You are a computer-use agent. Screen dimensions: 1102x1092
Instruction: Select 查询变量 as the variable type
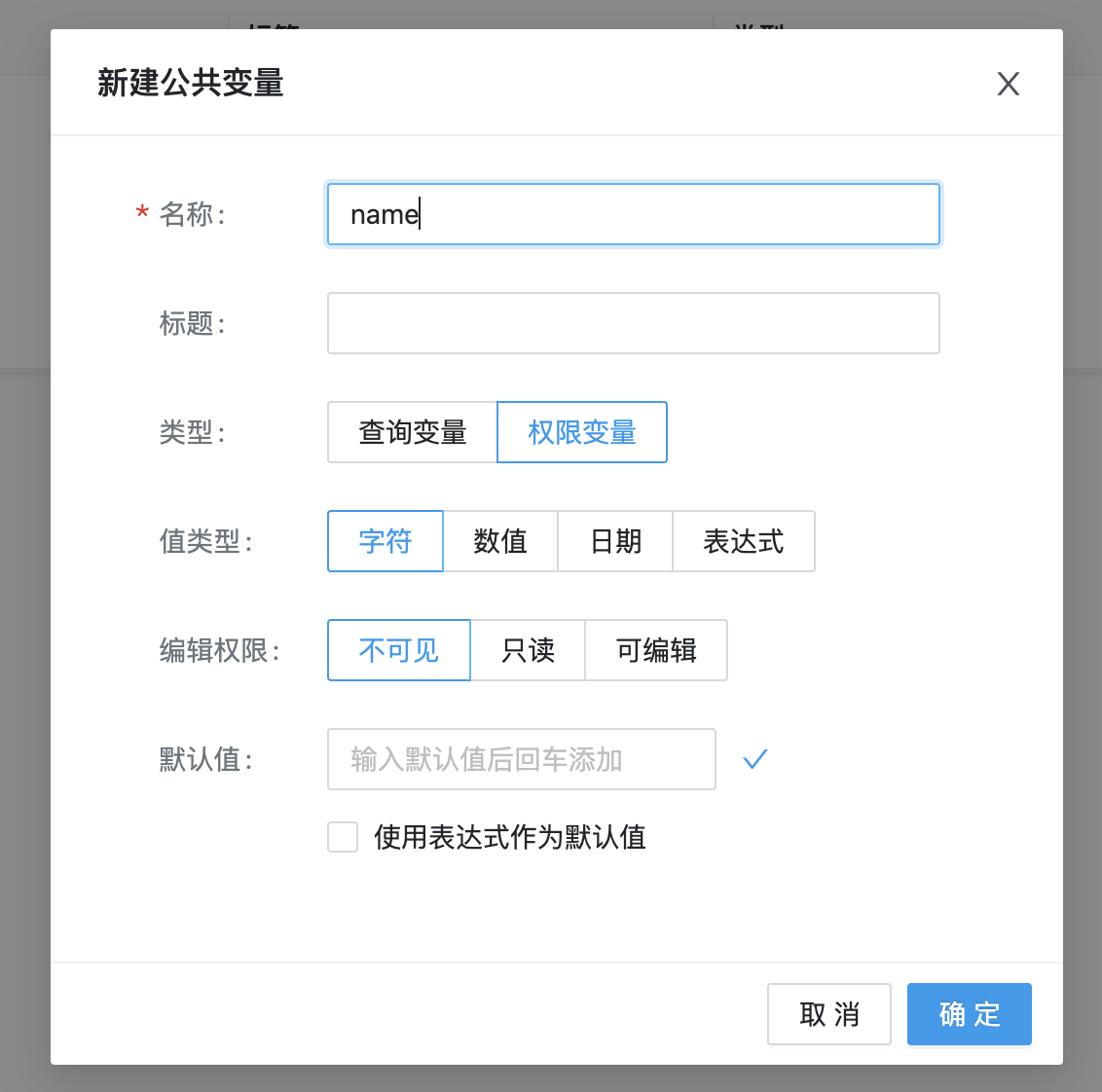click(x=413, y=432)
